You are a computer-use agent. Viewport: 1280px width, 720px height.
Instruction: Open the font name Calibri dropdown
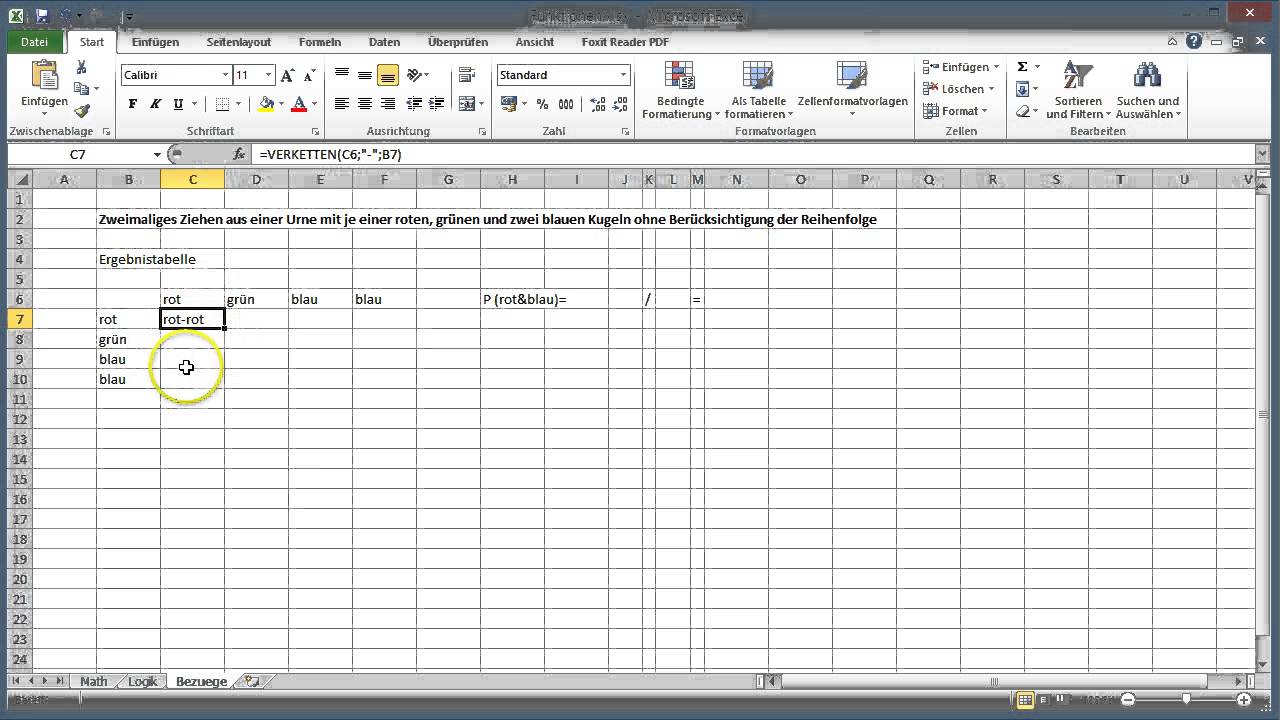coord(226,75)
